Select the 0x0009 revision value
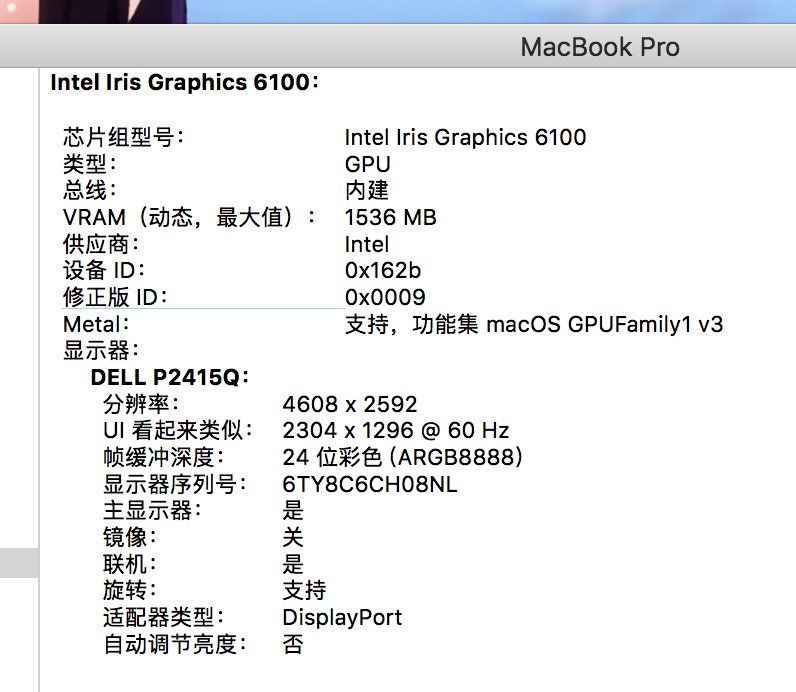 click(385, 297)
